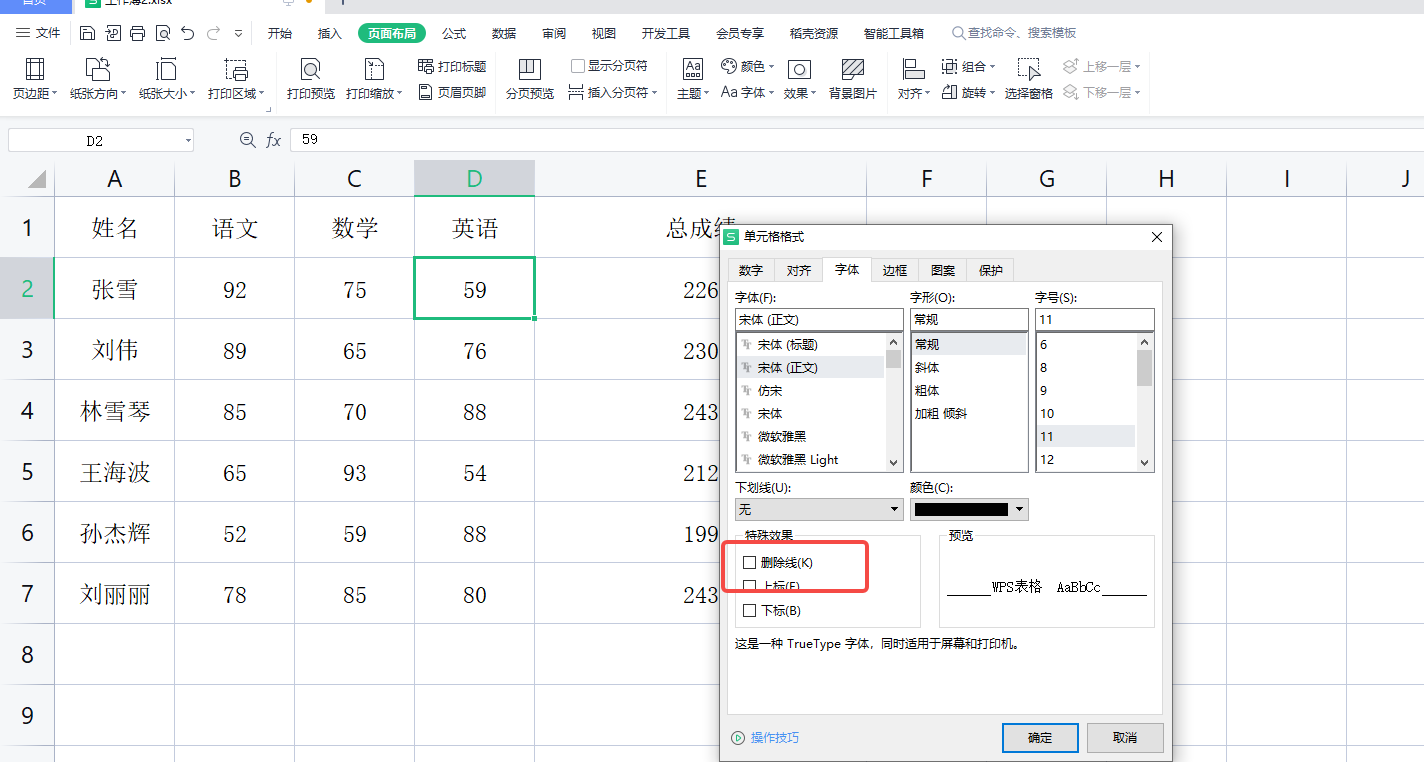
Task: Click the 字号 font size input field
Action: pyautogui.click(x=1095, y=320)
